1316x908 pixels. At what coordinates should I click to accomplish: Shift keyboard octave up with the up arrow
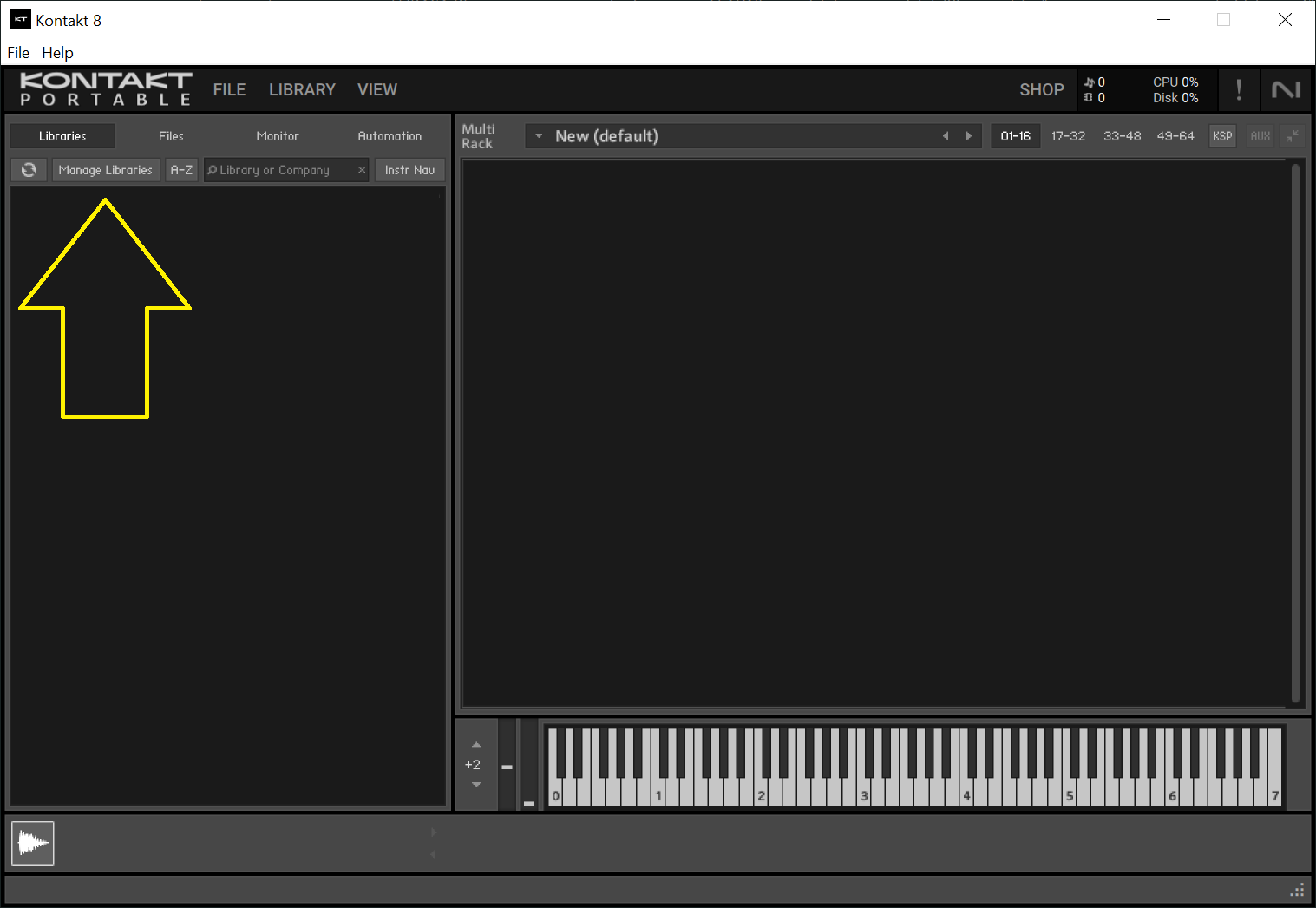click(476, 745)
